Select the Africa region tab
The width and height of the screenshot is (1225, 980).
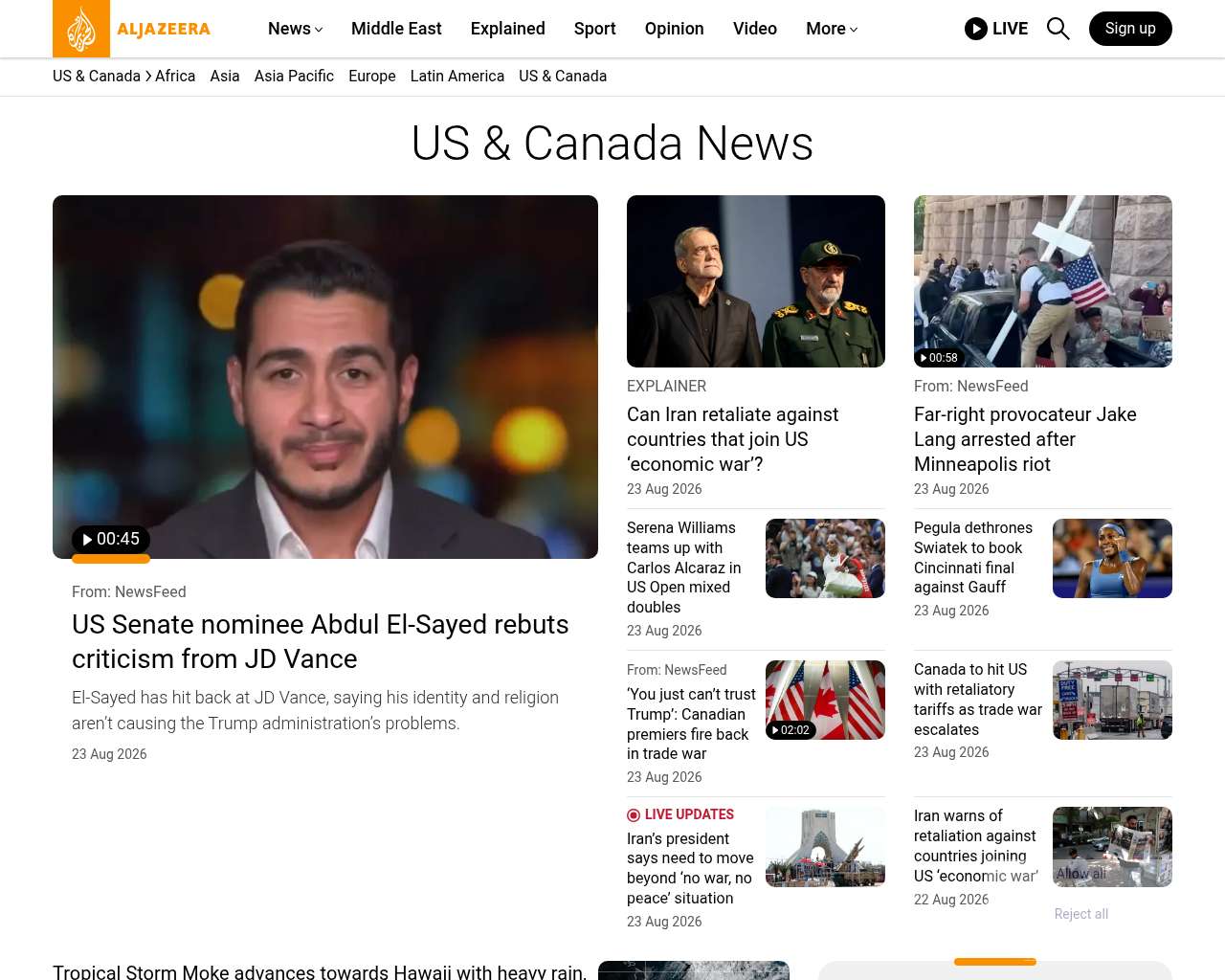pos(175,76)
